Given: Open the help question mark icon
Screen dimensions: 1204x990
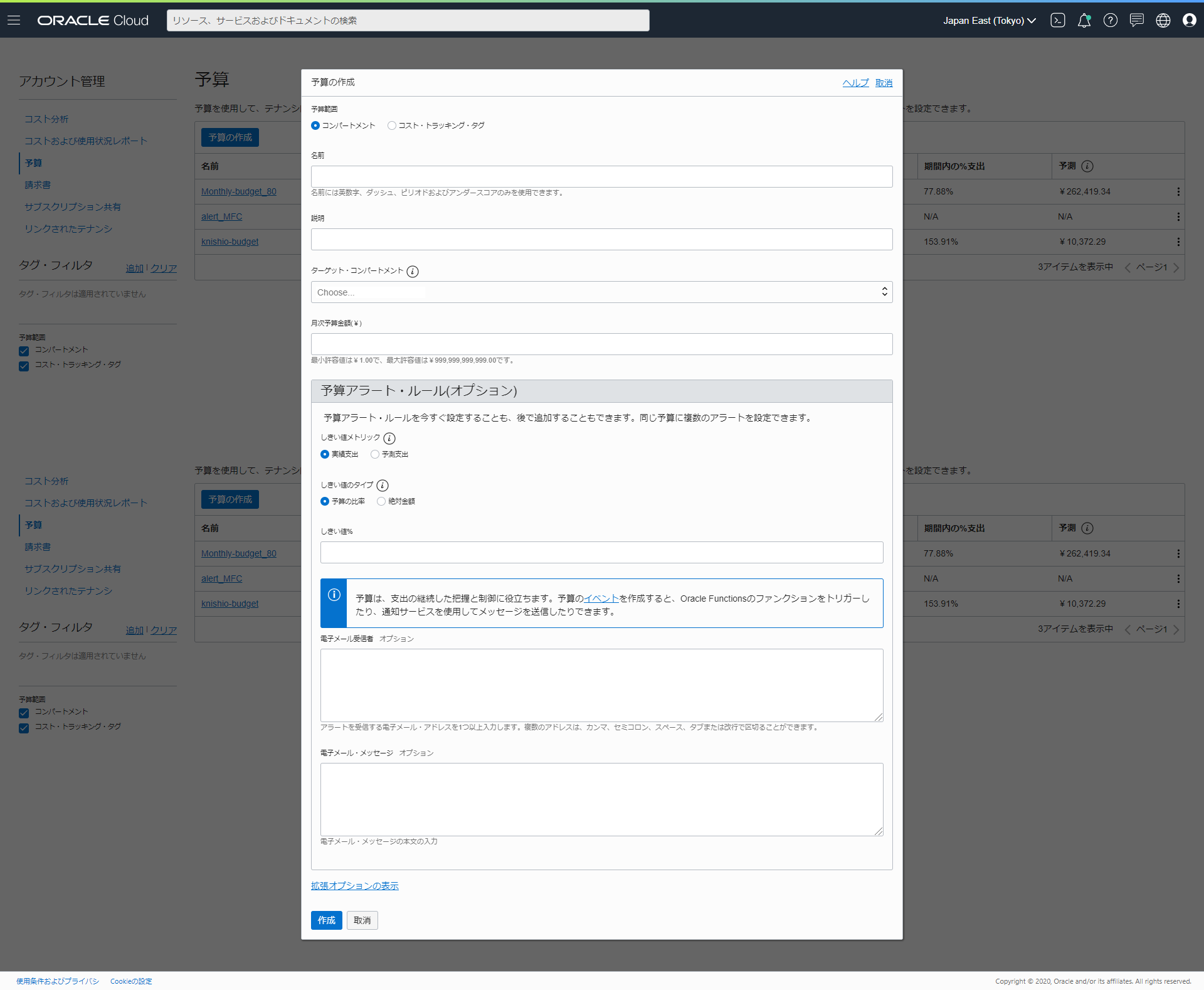Looking at the screenshot, I should [1110, 20].
